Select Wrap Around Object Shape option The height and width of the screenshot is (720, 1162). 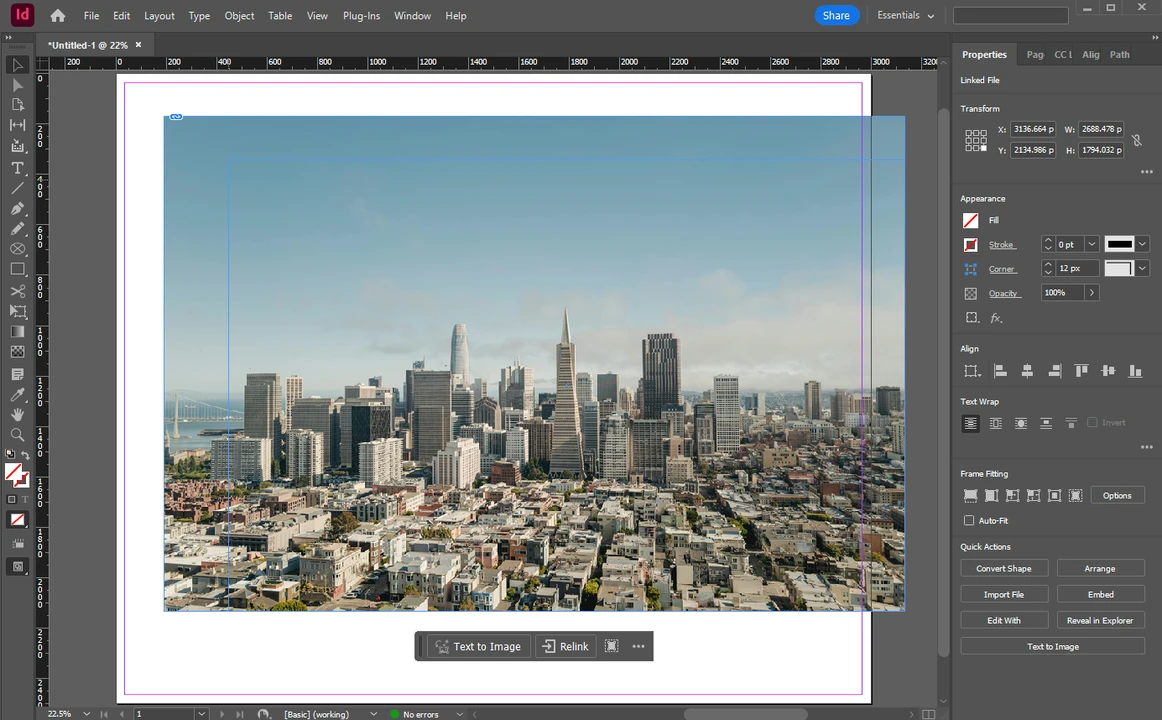pyautogui.click(x=1021, y=423)
